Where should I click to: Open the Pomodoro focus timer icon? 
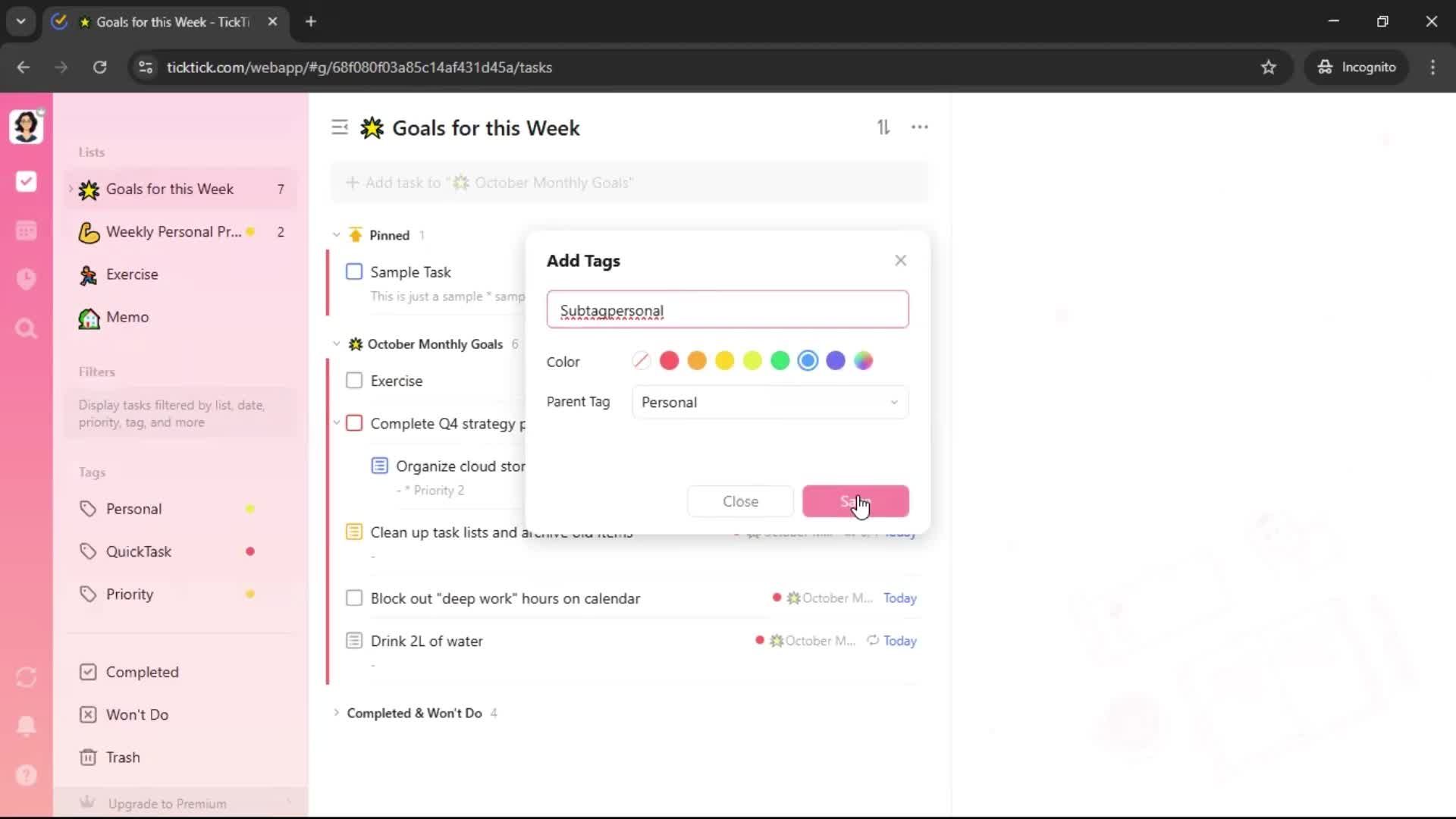pos(27,279)
